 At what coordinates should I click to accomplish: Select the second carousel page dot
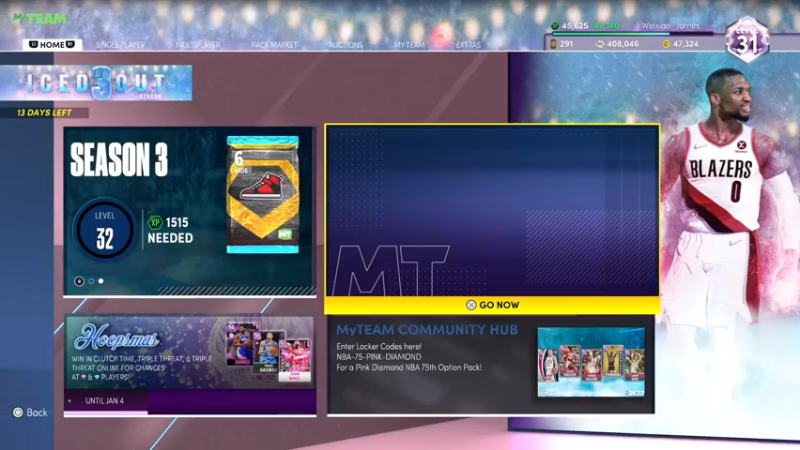101,281
